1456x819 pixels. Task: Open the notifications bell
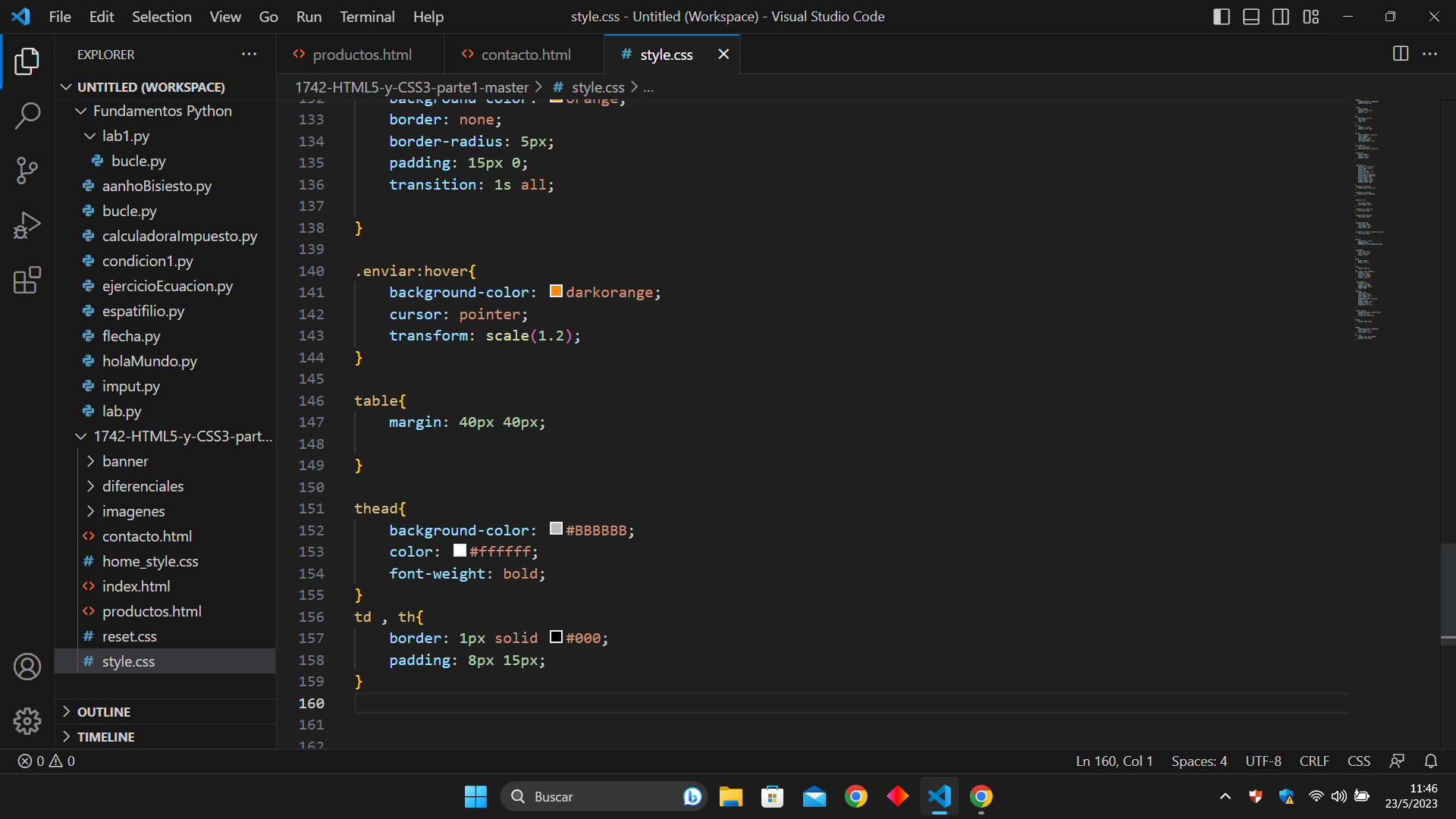(1431, 761)
